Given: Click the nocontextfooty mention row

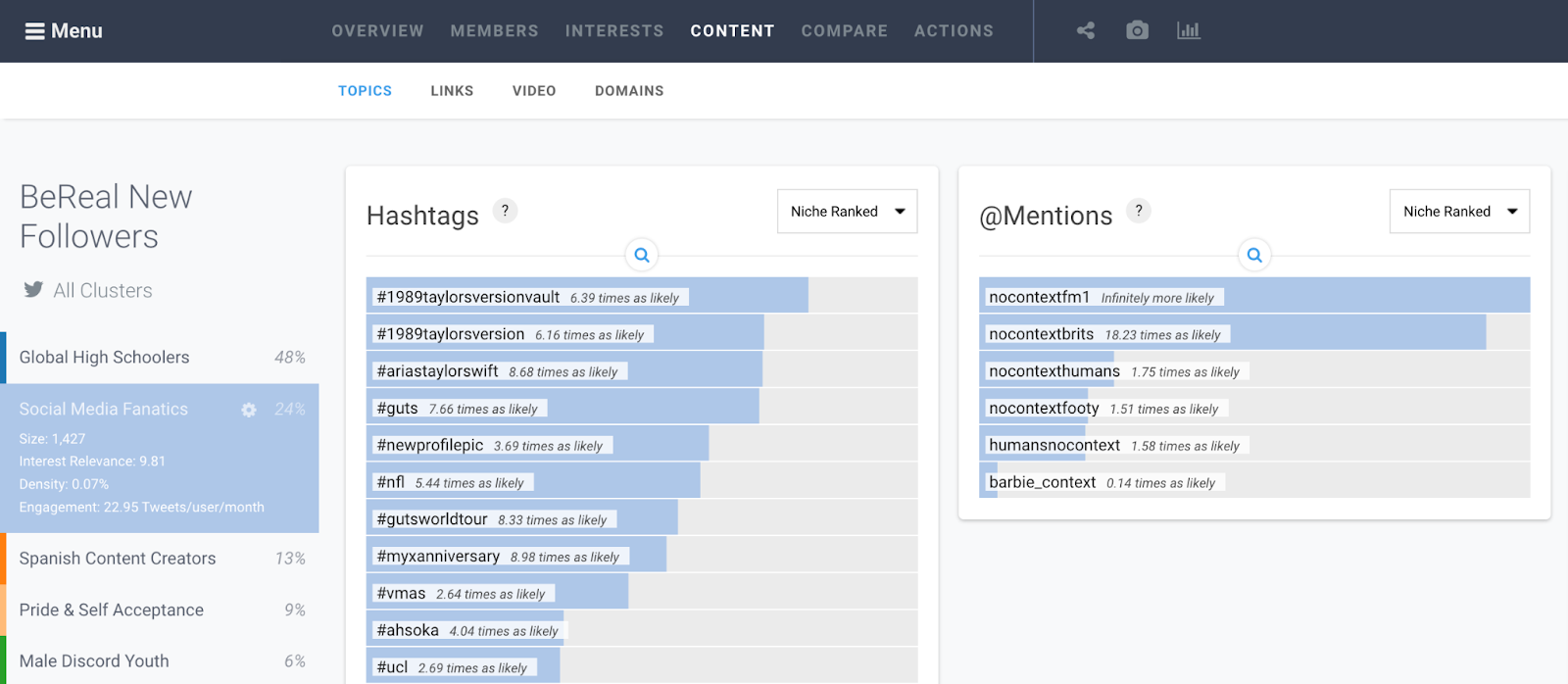Looking at the screenshot, I should coord(1254,408).
